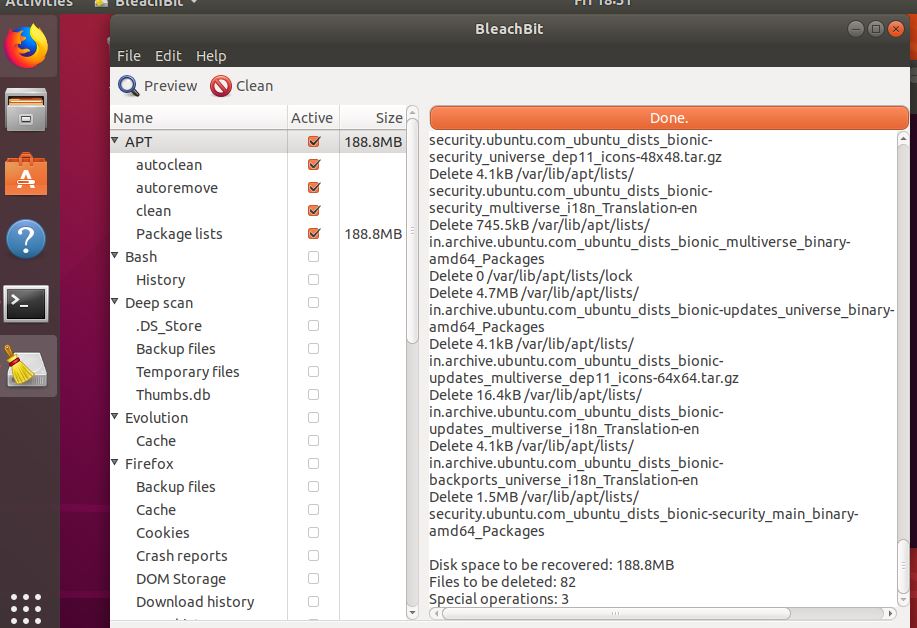Enable the Evolution Cache checkbox
917x628 pixels.
(x=313, y=440)
